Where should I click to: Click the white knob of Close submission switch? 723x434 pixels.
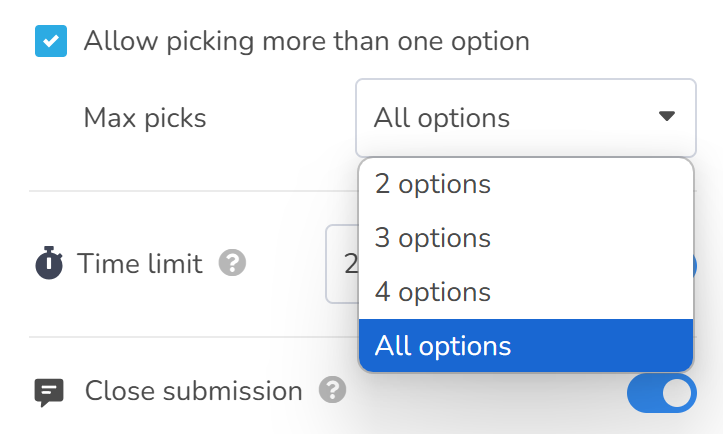(677, 393)
